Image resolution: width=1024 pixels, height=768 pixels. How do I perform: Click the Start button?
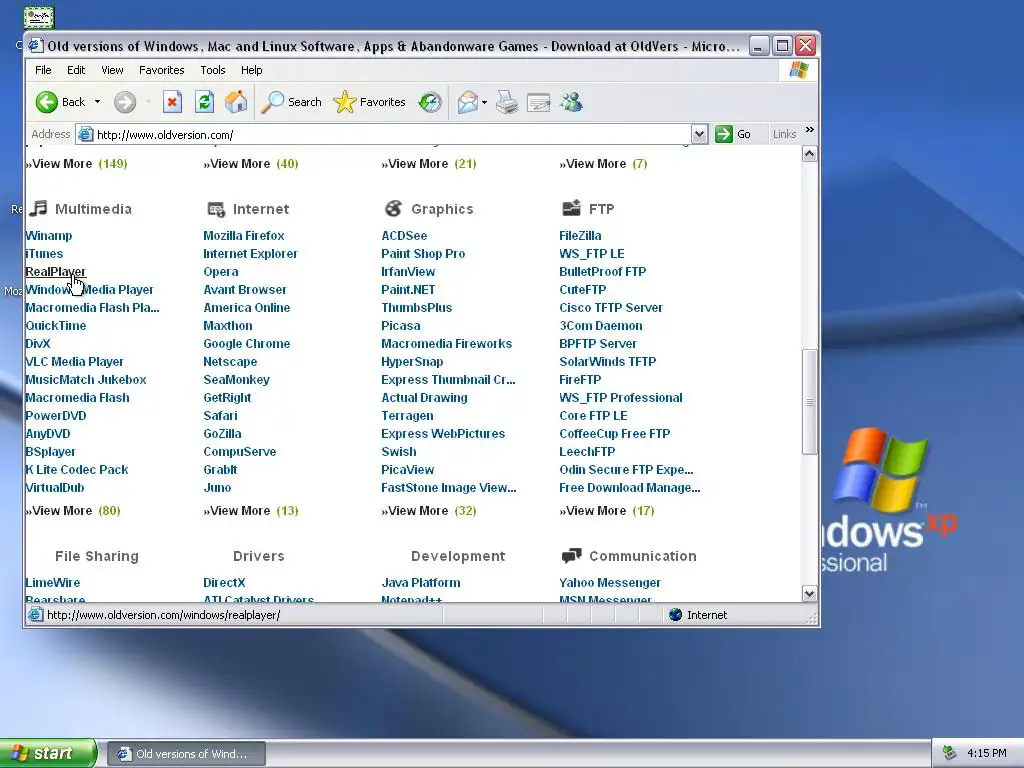pos(48,753)
